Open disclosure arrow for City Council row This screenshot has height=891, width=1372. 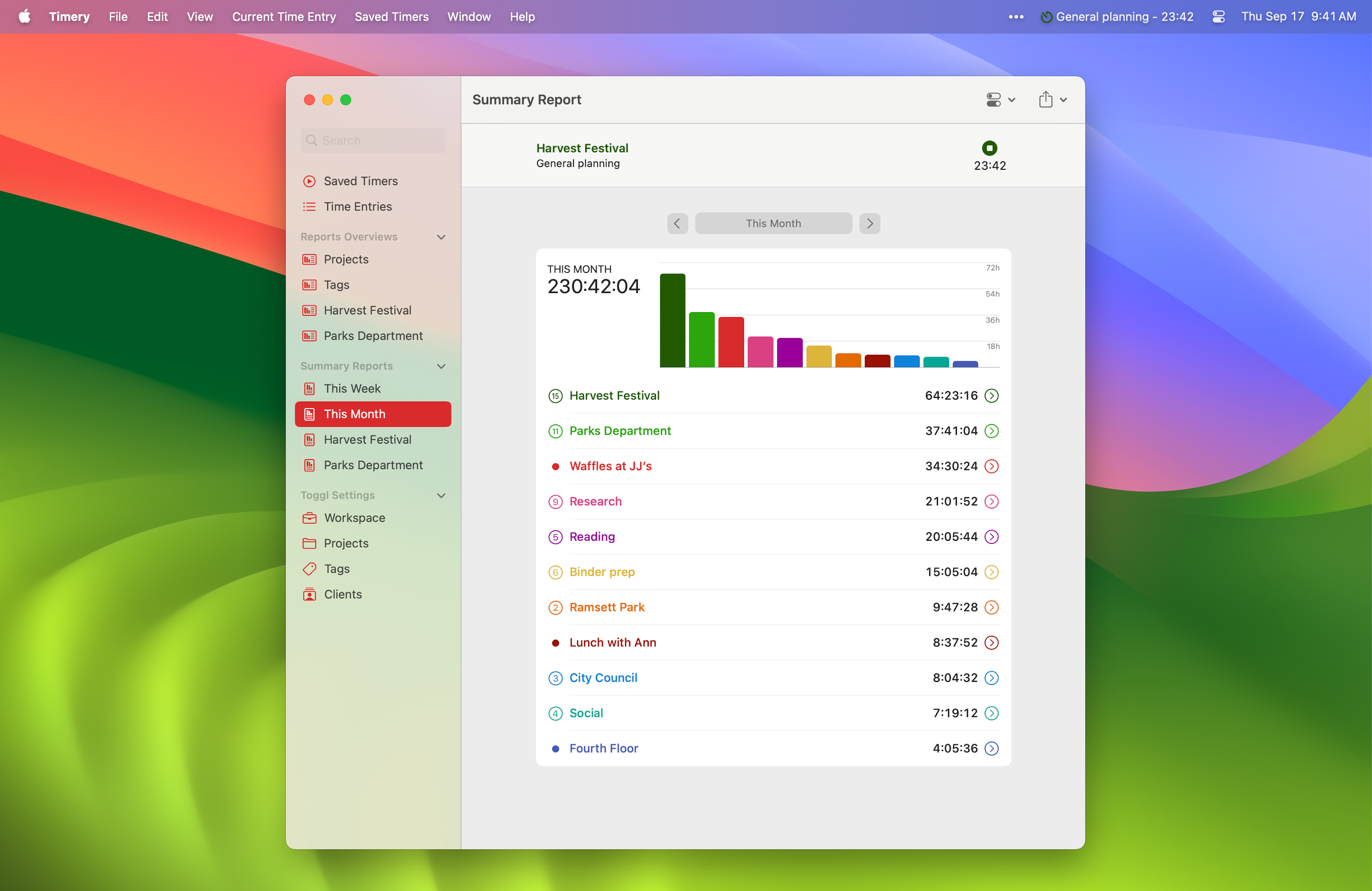tap(991, 678)
